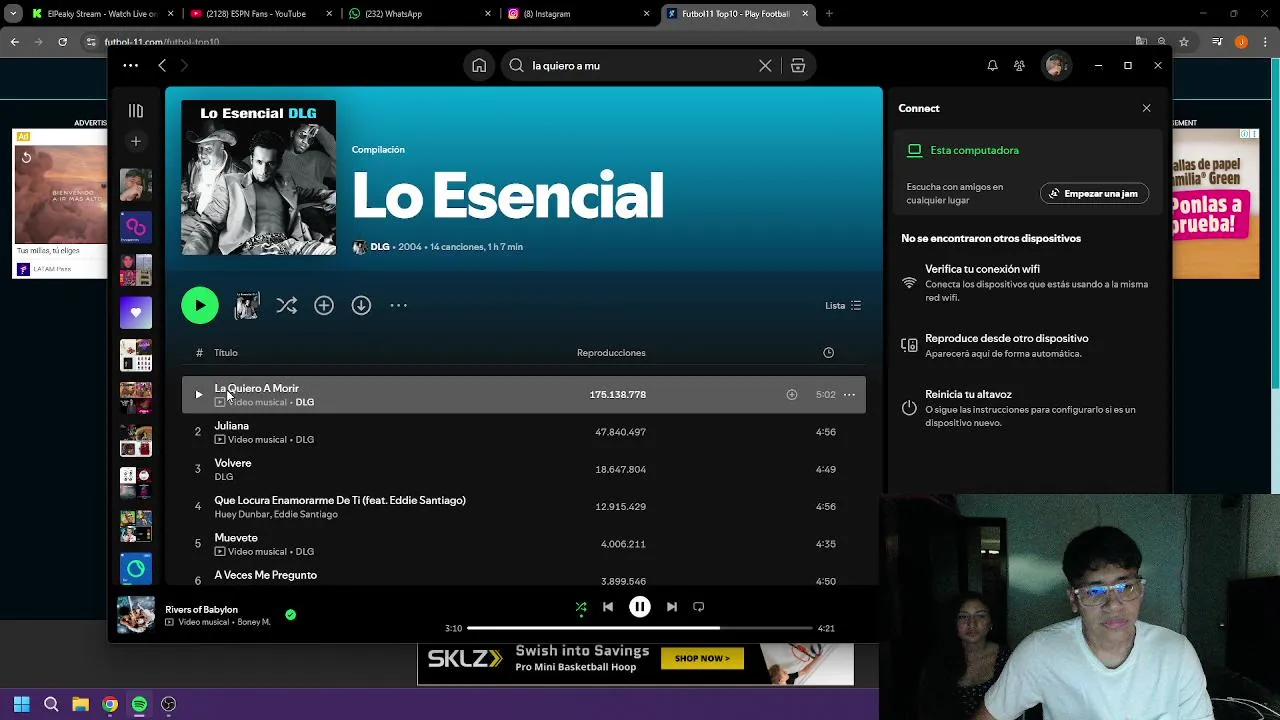Click the Lo Esencial album cover art
The image size is (1280, 720).
(x=259, y=178)
